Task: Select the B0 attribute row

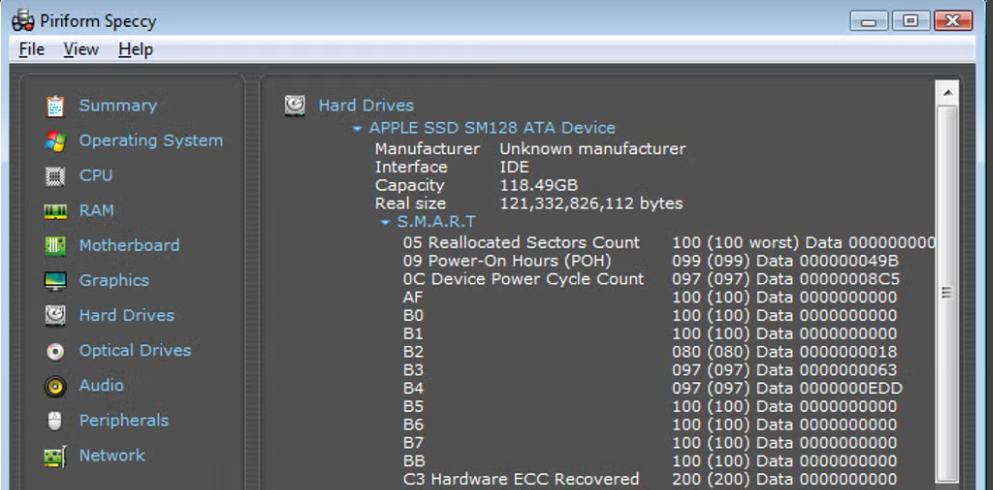Action: pyautogui.click(x=650, y=316)
